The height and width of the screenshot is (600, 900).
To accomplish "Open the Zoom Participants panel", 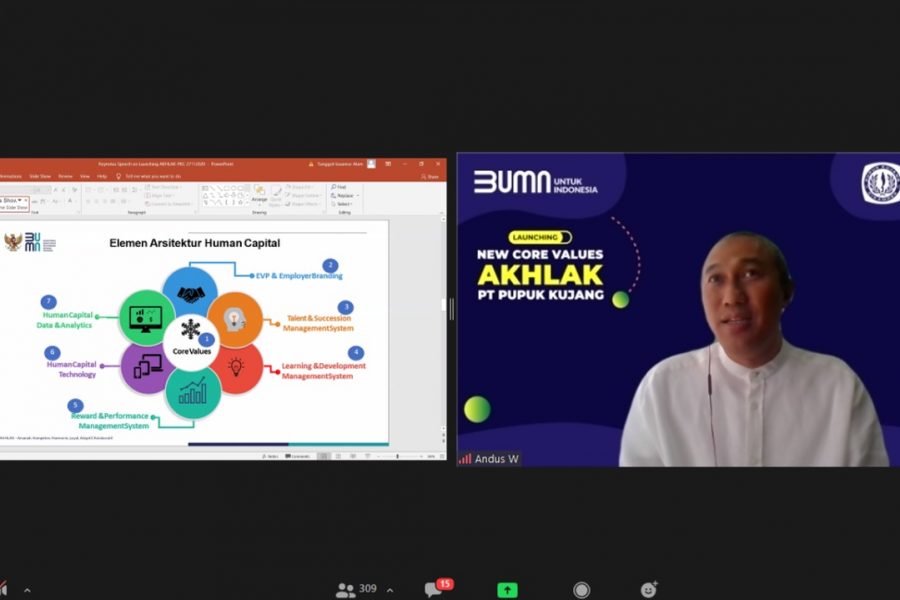I will [346, 590].
